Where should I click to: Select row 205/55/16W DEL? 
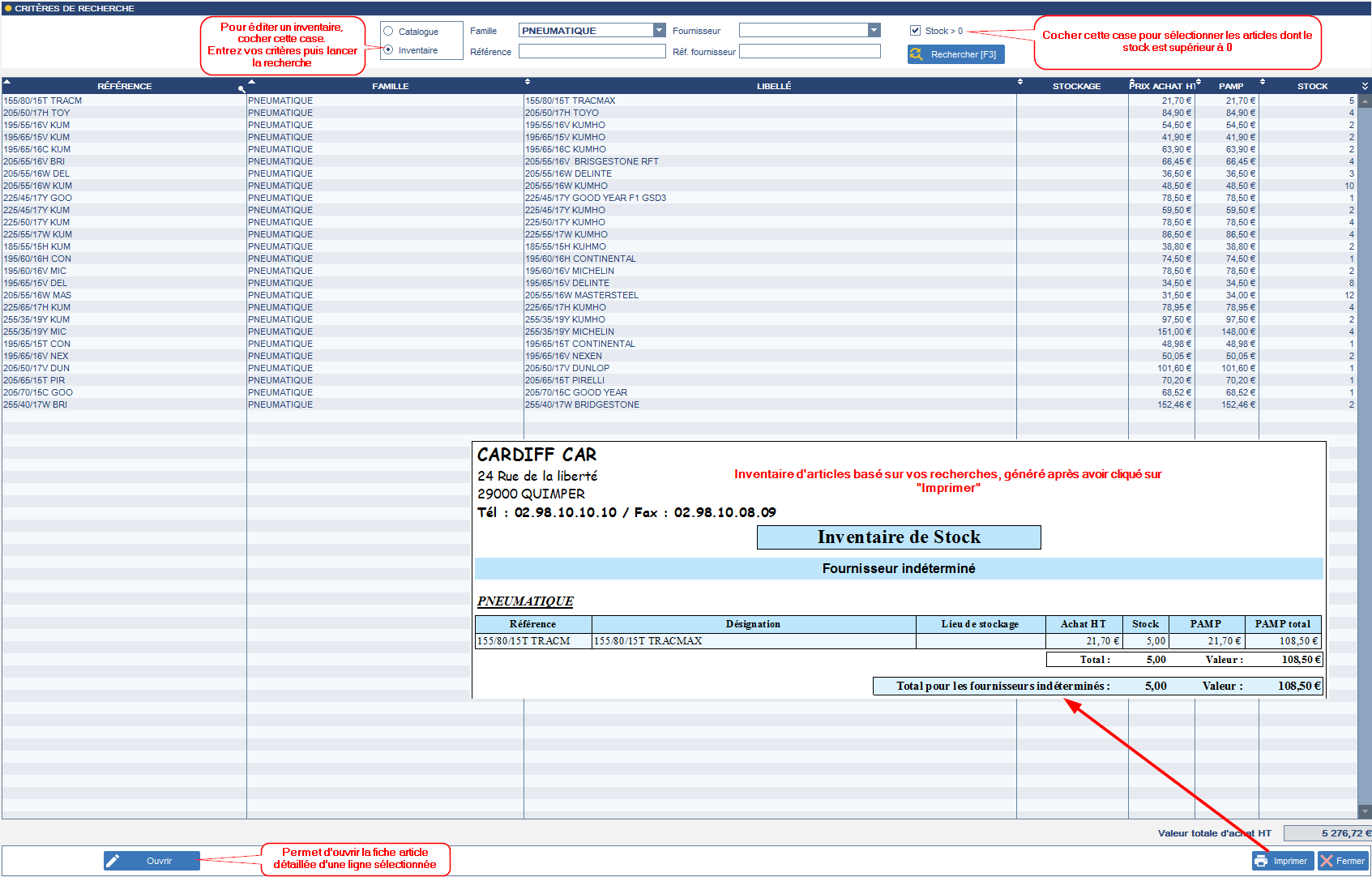(679, 173)
